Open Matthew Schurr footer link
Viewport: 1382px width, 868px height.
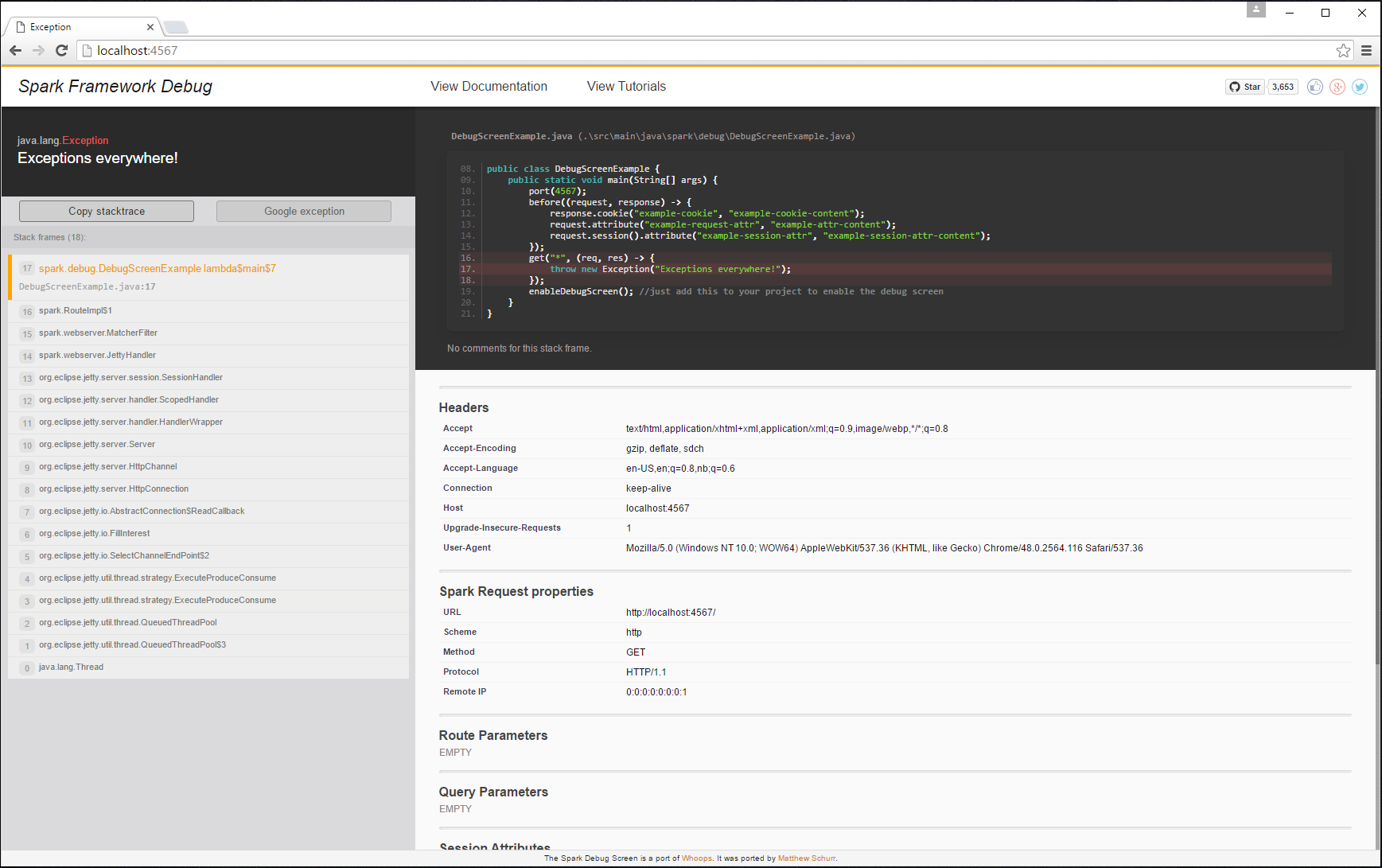tap(806, 858)
